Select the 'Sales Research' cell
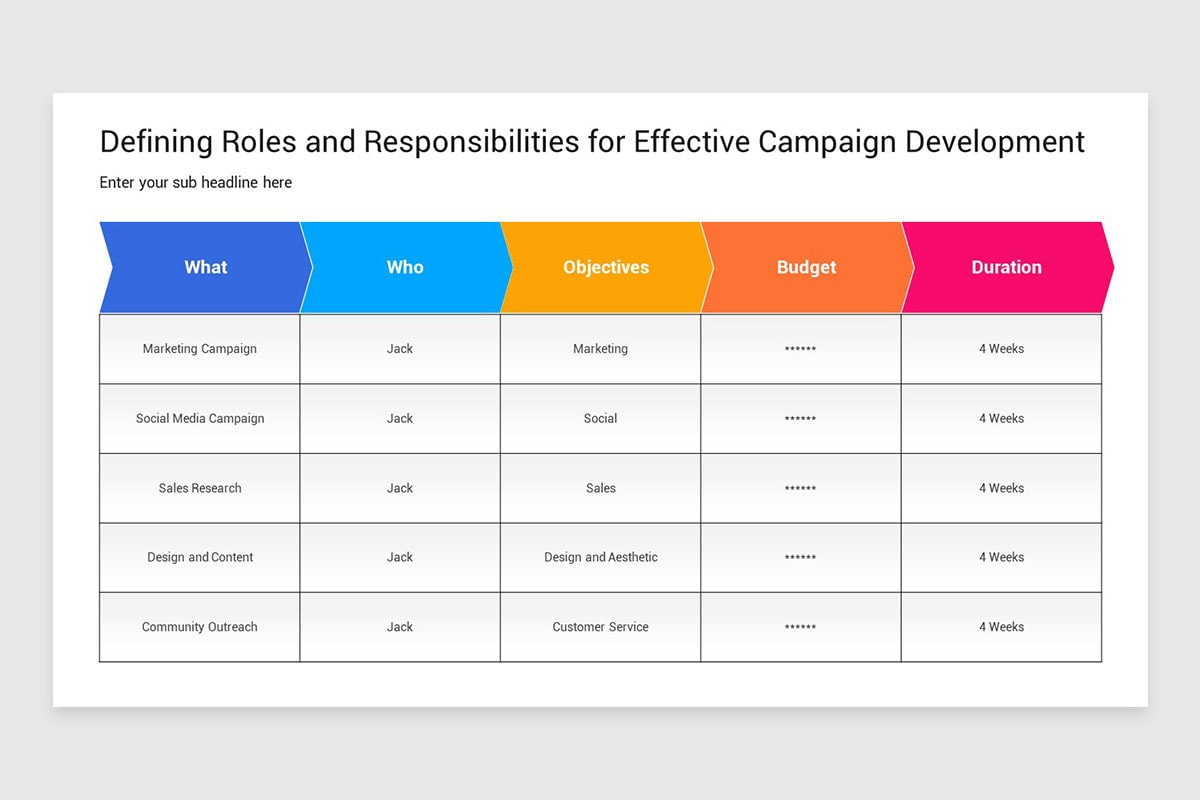The image size is (1200, 800). pyautogui.click(x=199, y=488)
